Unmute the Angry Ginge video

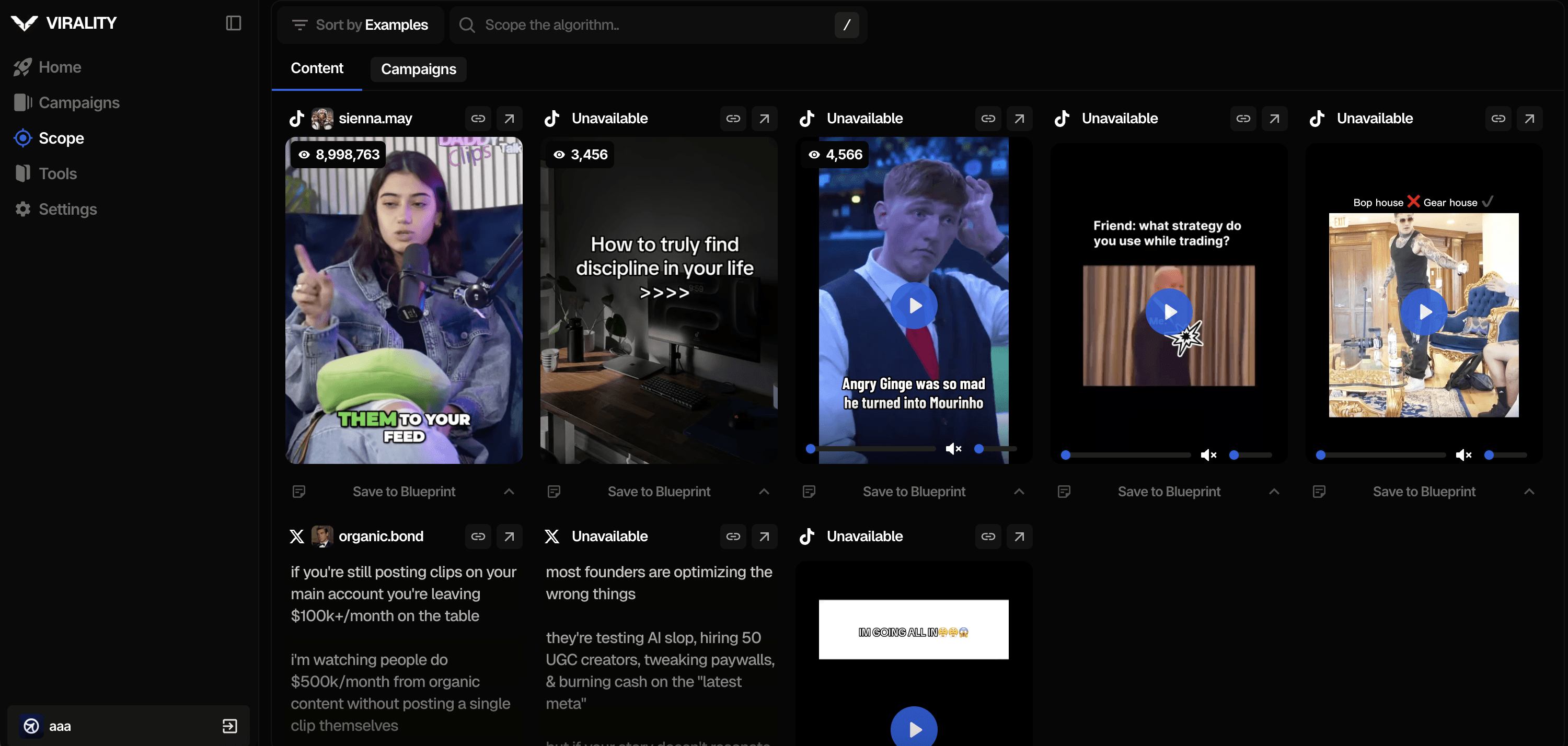click(953, 449)
